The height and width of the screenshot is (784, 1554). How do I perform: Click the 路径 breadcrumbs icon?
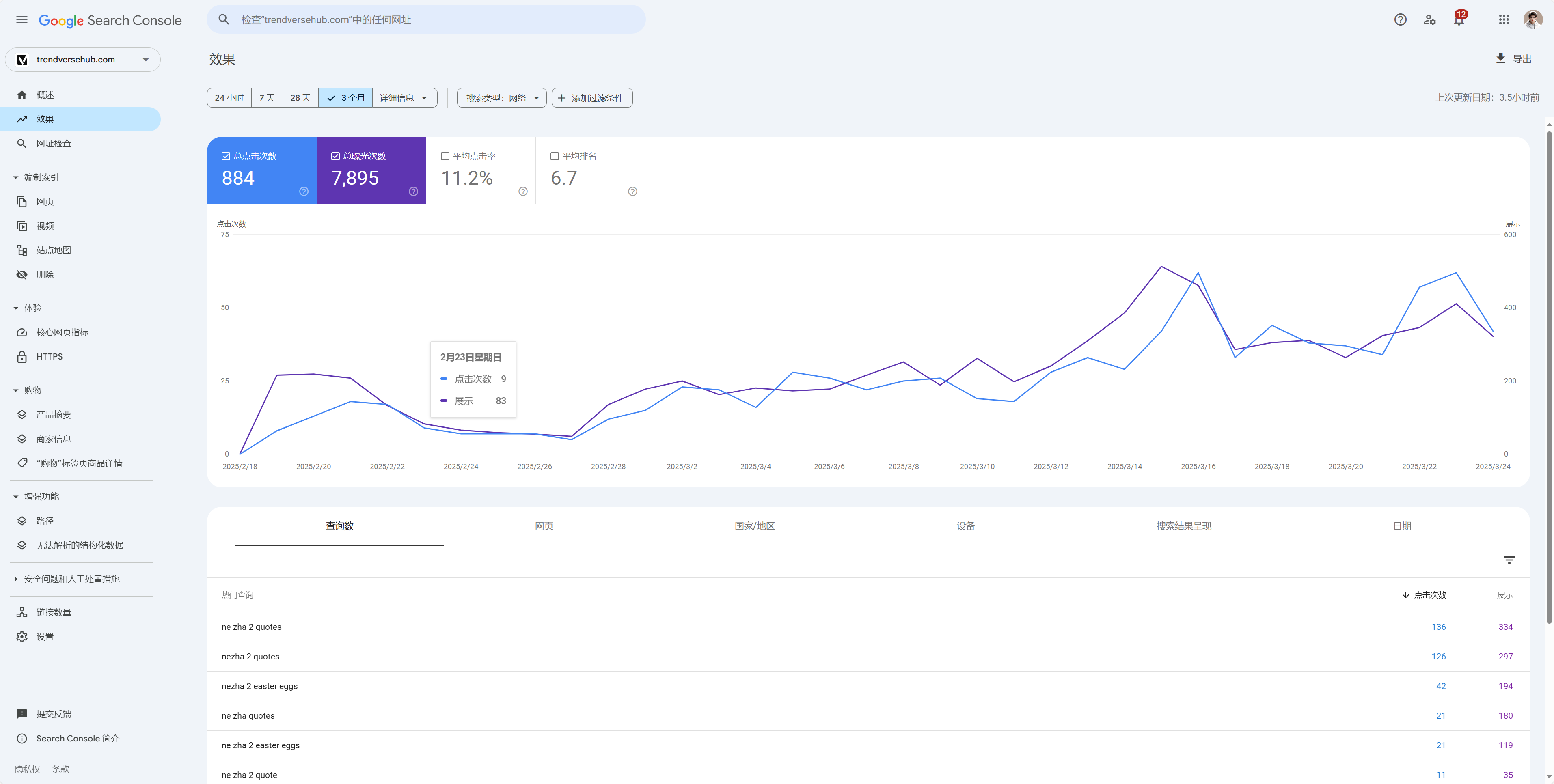[x=22, y=521]
